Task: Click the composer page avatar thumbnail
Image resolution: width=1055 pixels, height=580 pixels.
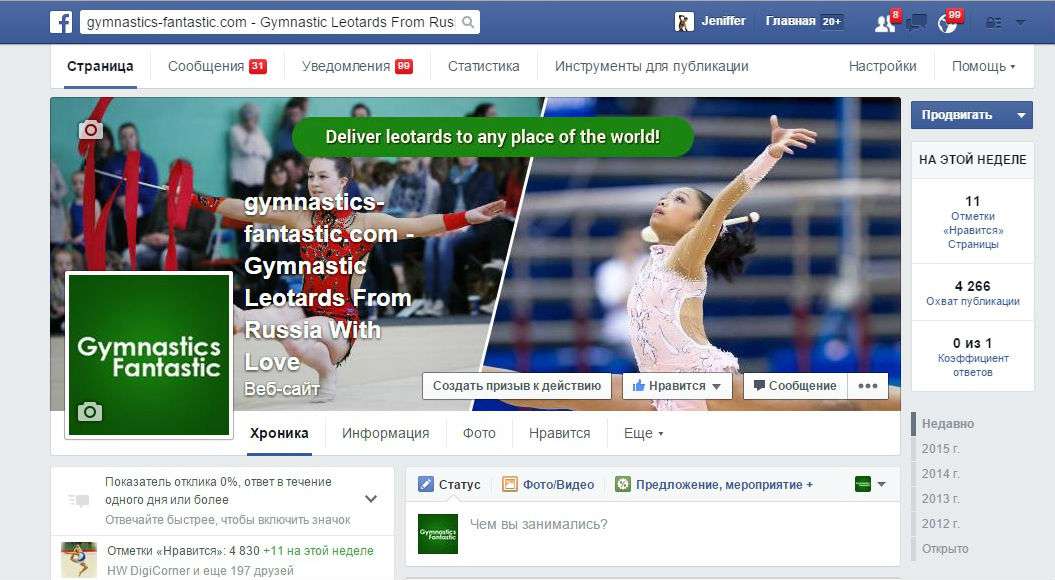Action: point(438,534)
